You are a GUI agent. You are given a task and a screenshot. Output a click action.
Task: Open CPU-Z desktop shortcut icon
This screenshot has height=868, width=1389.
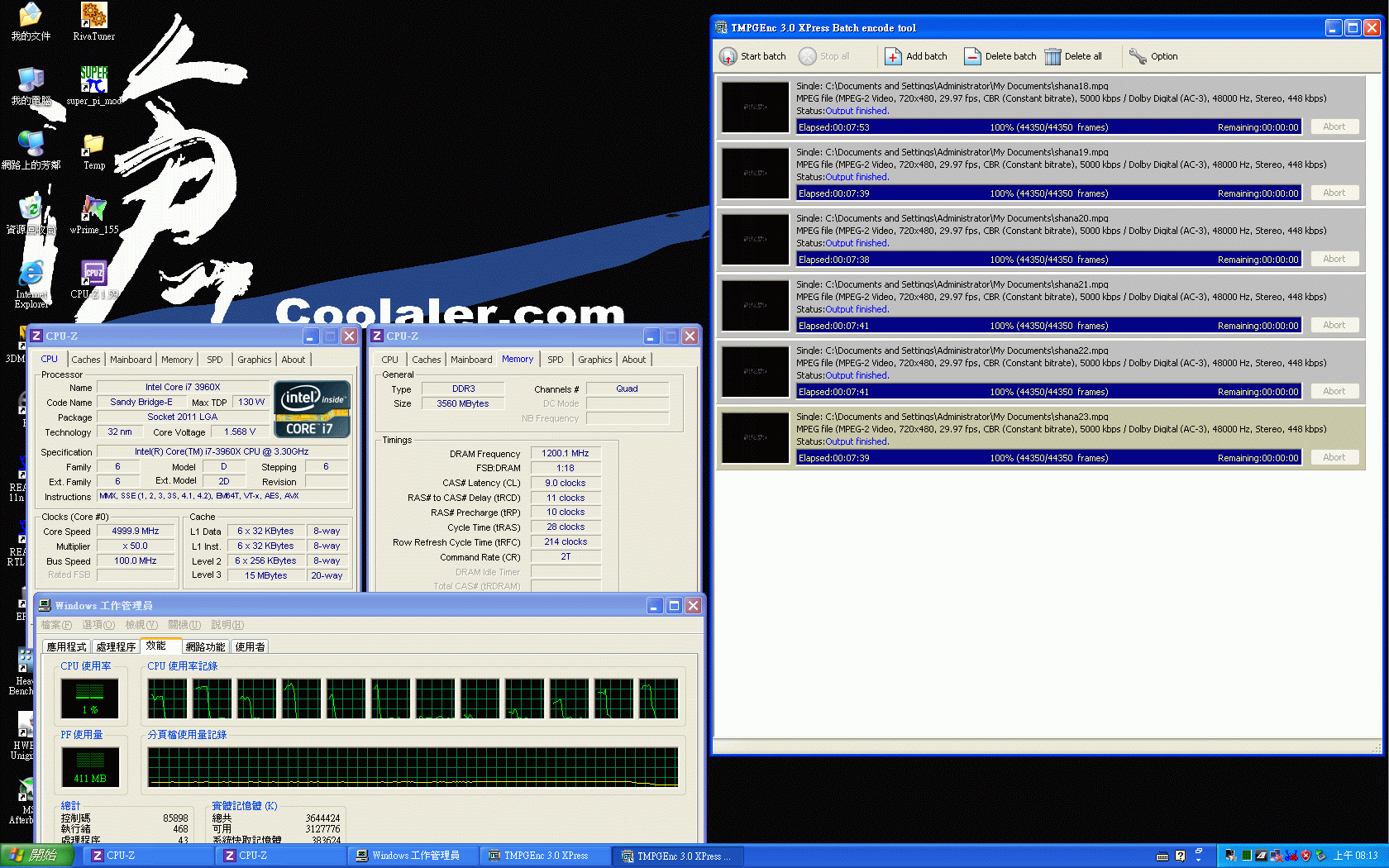(93, 280)
